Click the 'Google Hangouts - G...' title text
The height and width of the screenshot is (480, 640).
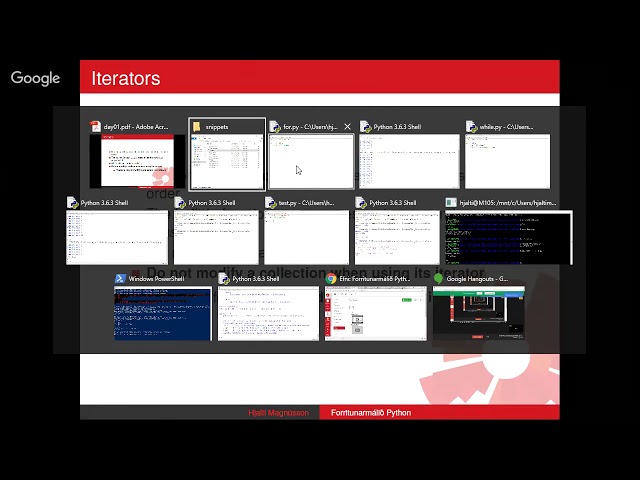click(x=477, y=279)
